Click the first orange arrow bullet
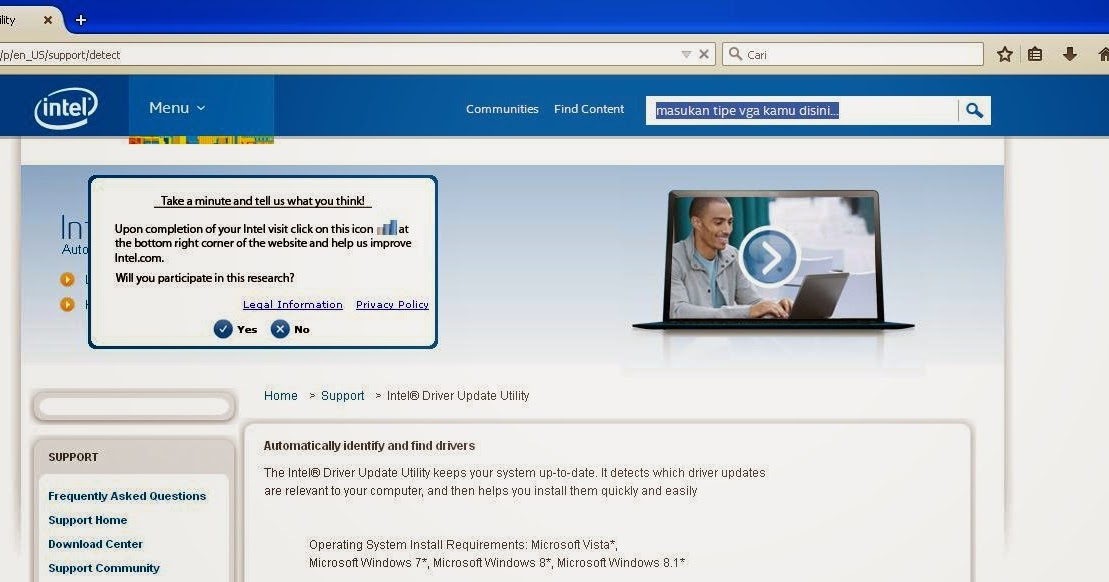 [x=67, y=279]
